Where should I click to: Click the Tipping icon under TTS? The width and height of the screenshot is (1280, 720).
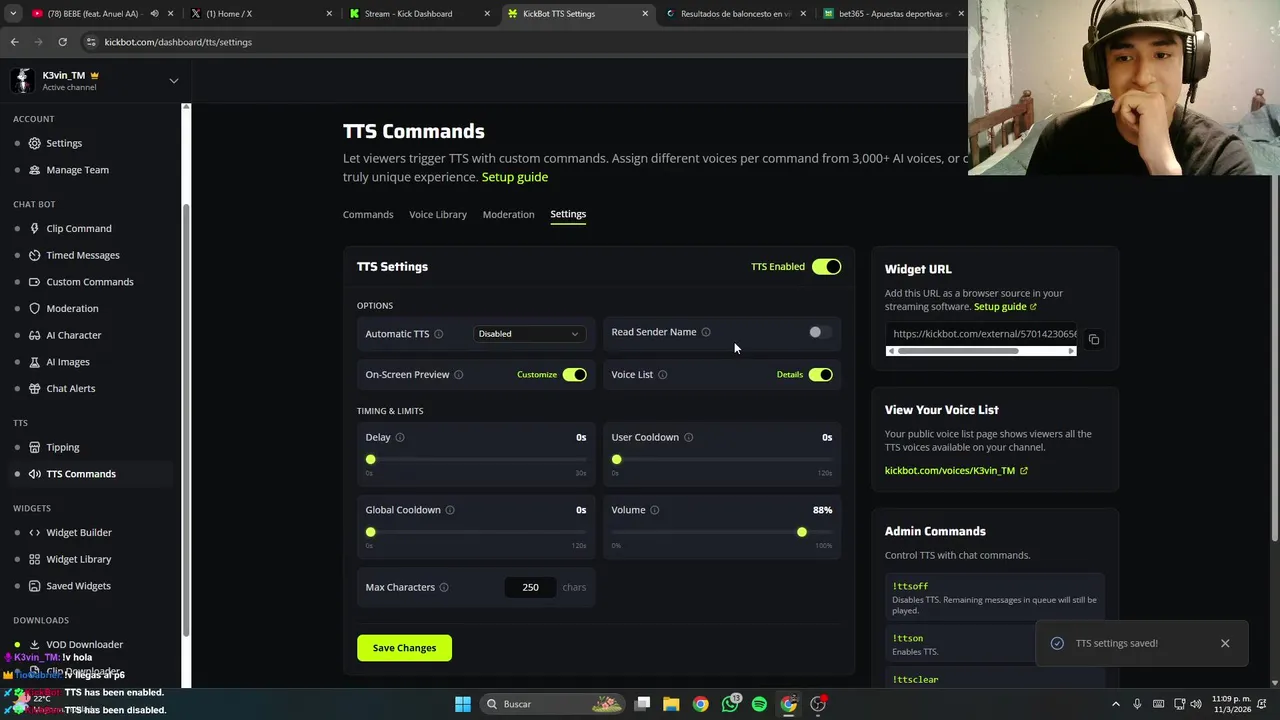34,447
